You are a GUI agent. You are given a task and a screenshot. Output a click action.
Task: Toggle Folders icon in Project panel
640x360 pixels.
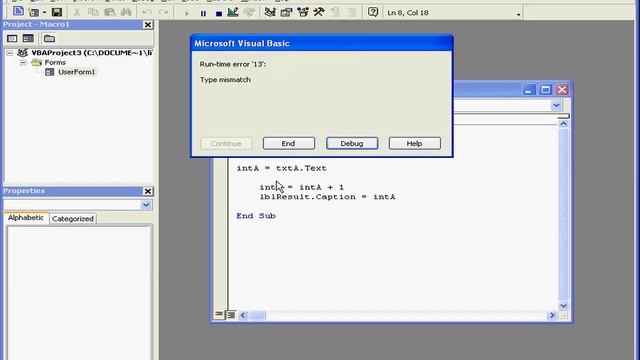[x=49, y=38]
